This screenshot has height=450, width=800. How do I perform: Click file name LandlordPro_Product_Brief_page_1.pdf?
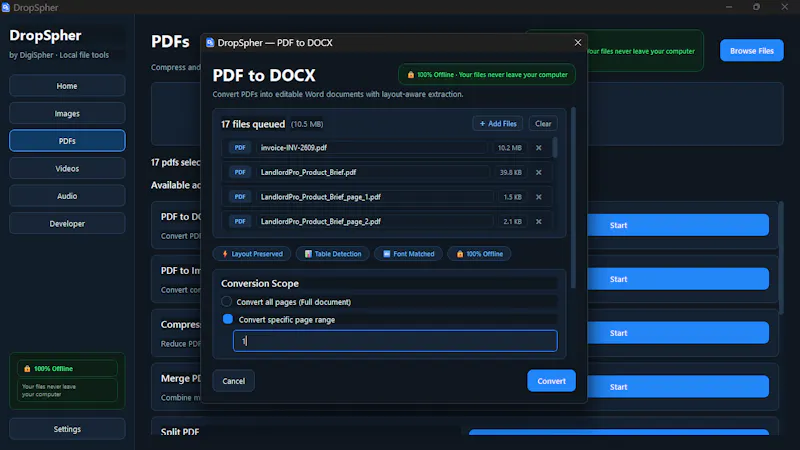click(320, 197)
